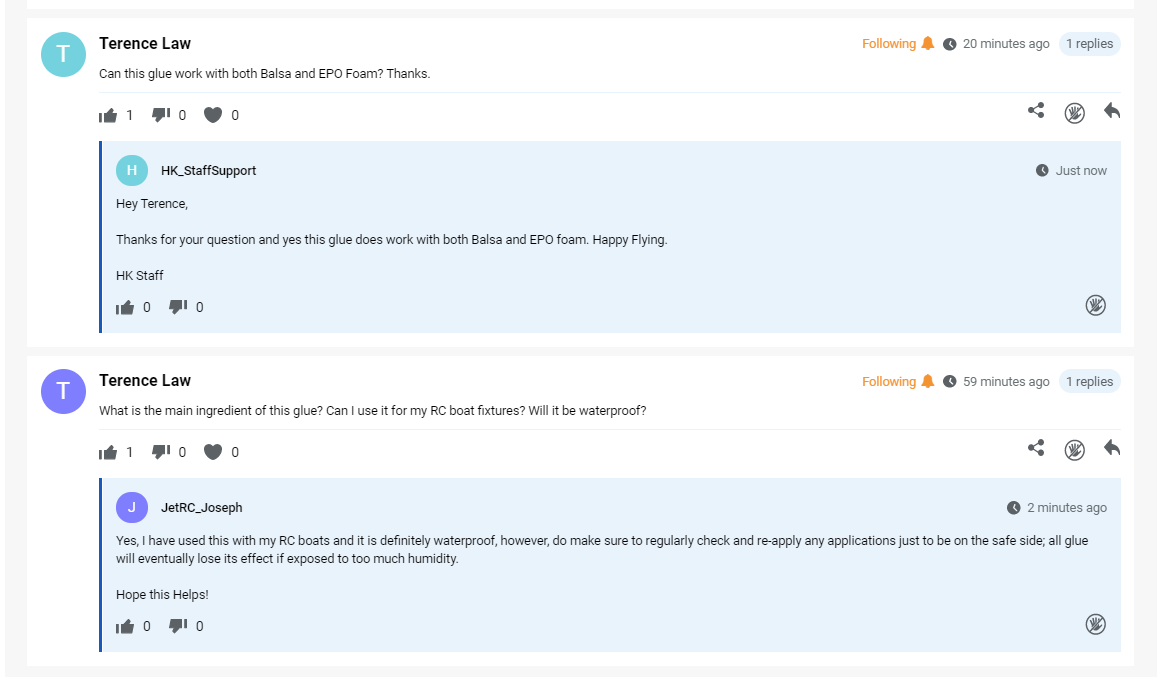This screenshot has width=1159, height=677.
Task: Thumbs down HK_StaffSupport's reply
Action: [x=178, y=307]
